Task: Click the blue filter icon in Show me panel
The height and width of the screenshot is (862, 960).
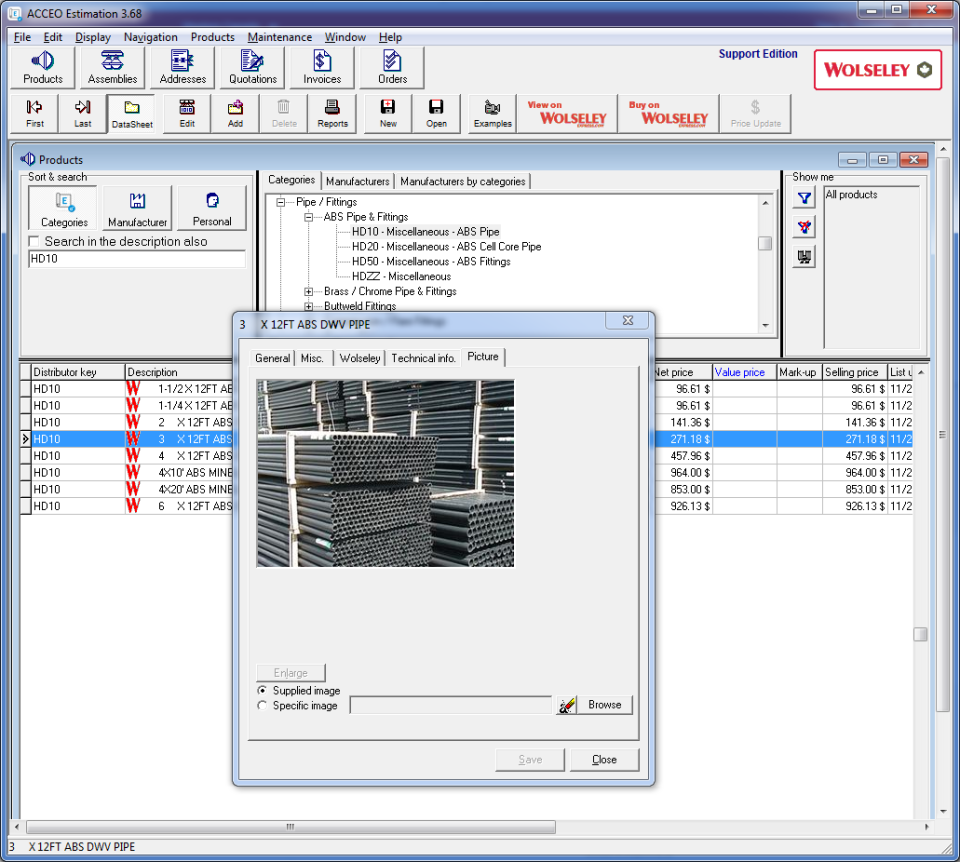Action: pyautogui.click(x=803, y=197)
